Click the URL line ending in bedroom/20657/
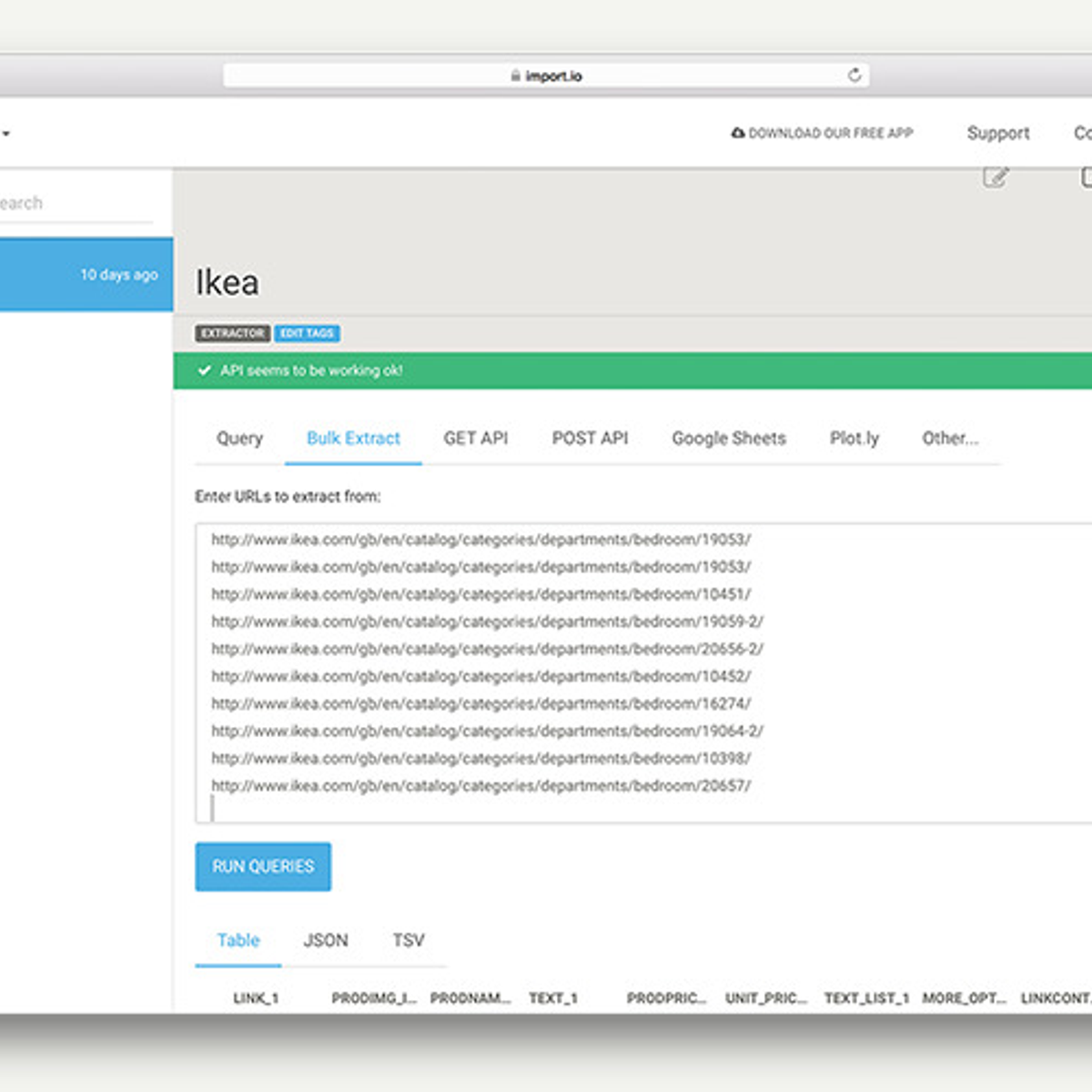1092x1092 pixels. pos(481,785)
